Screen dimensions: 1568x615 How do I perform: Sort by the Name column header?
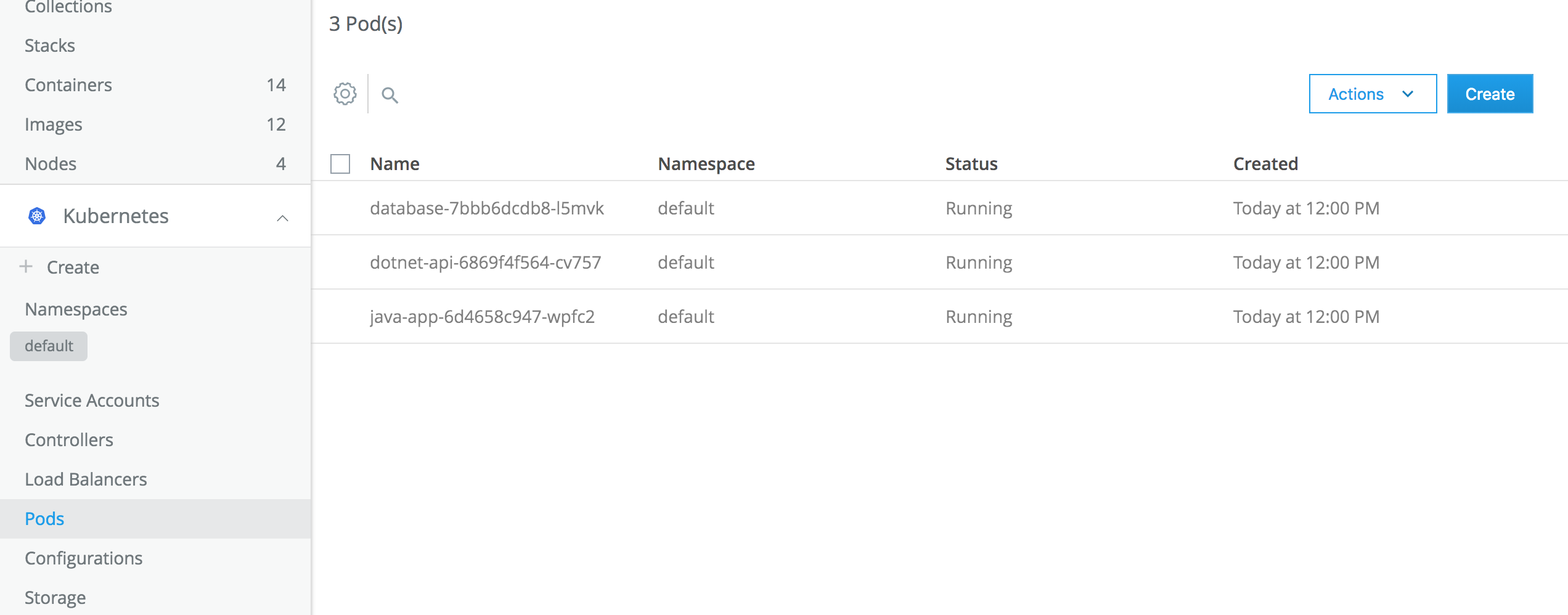click(x=395, y=164)
